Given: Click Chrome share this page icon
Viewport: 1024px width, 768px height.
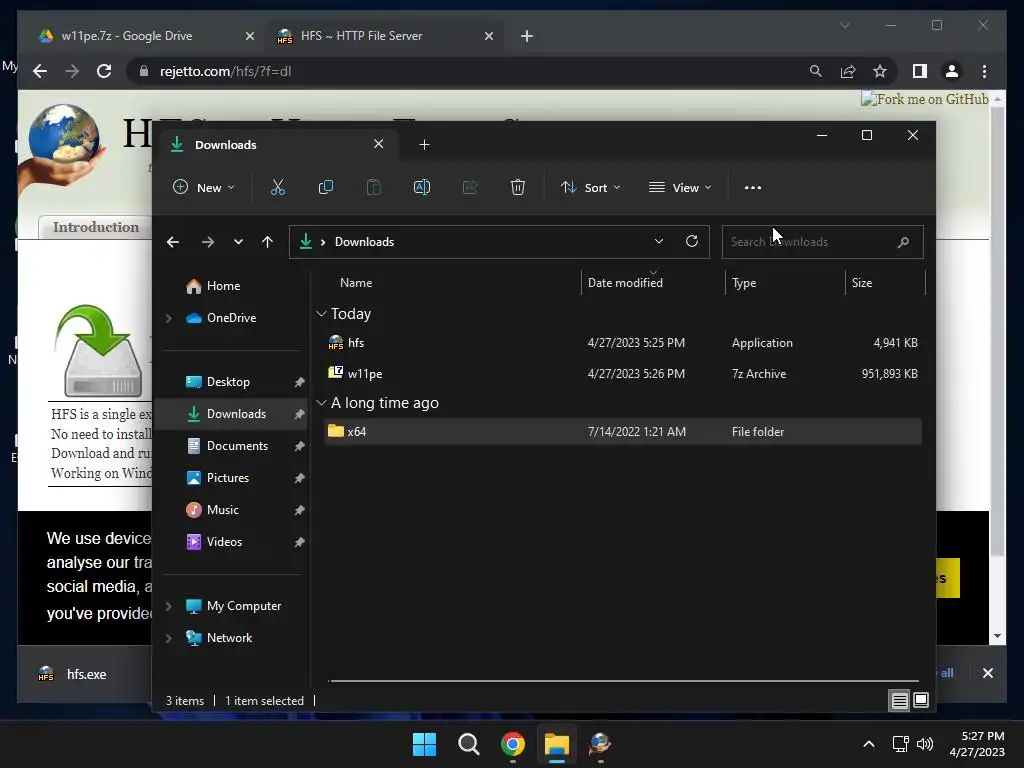Looking at the screenshot, I should [x=848, y=71].
